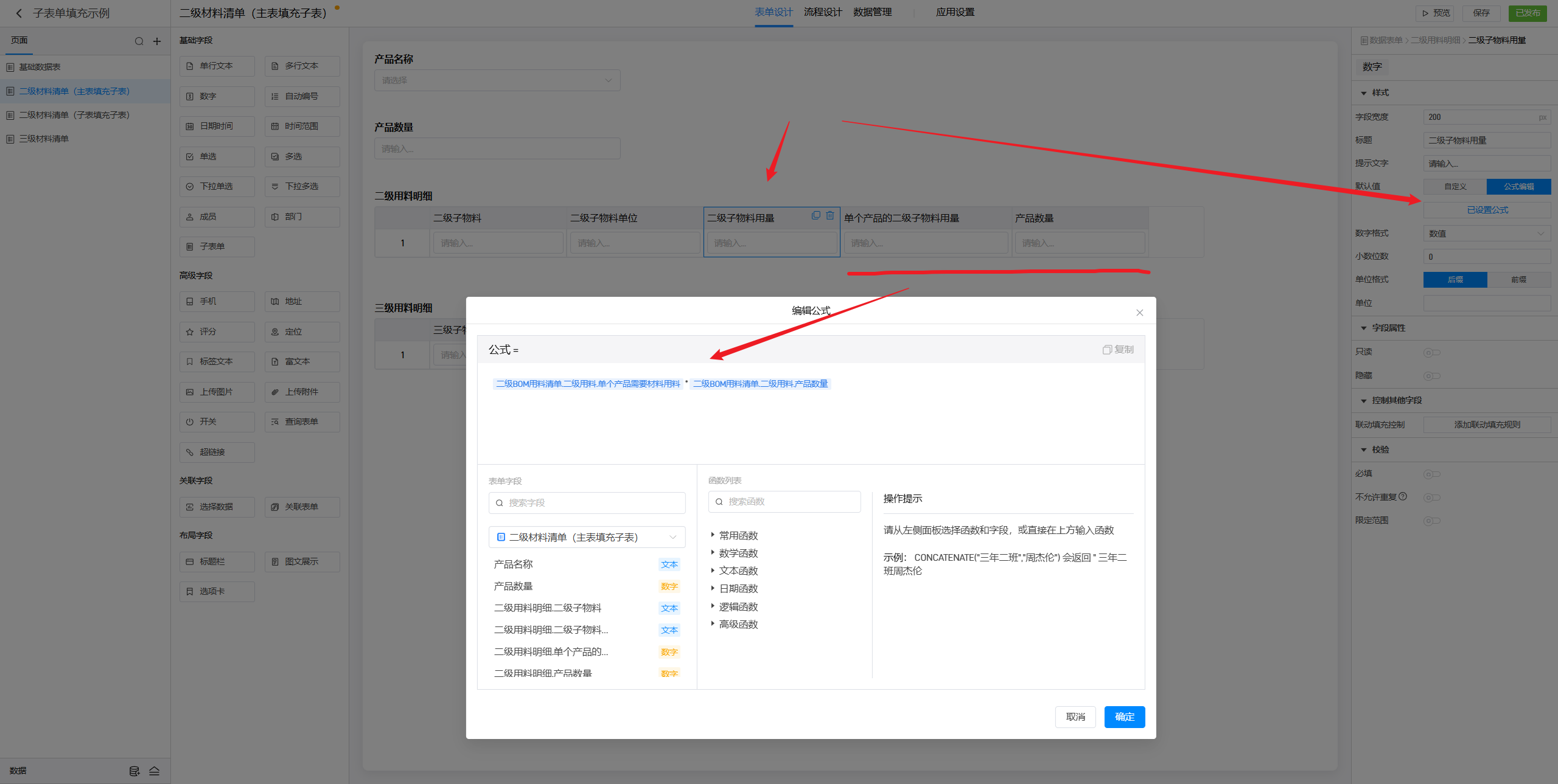
Task: Click the trash icon on the 二级子物料用量 column
Action: click(830, 216)
